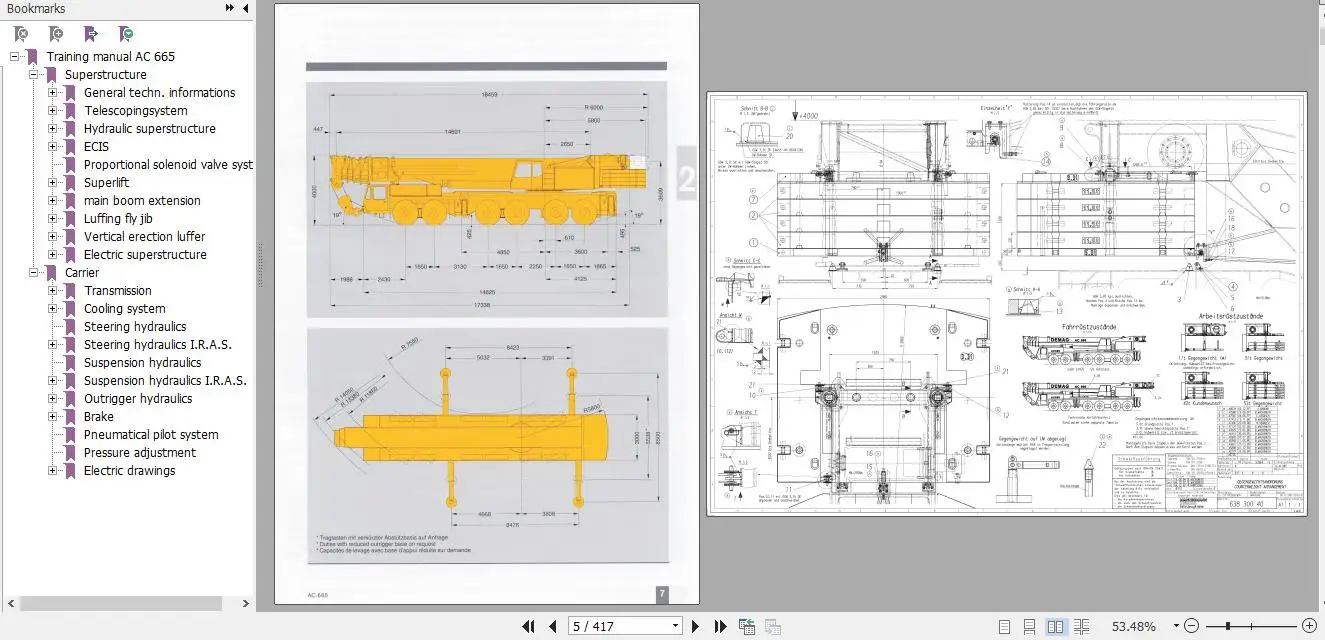Screen dimensions: 1325x640
Task: Open the bookmark options menu icon
Action: click(x=126, y=34)
